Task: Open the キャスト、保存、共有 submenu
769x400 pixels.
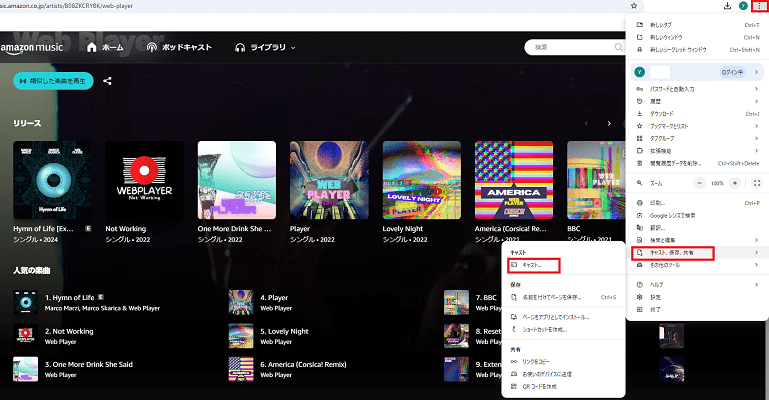Action: 697,253
